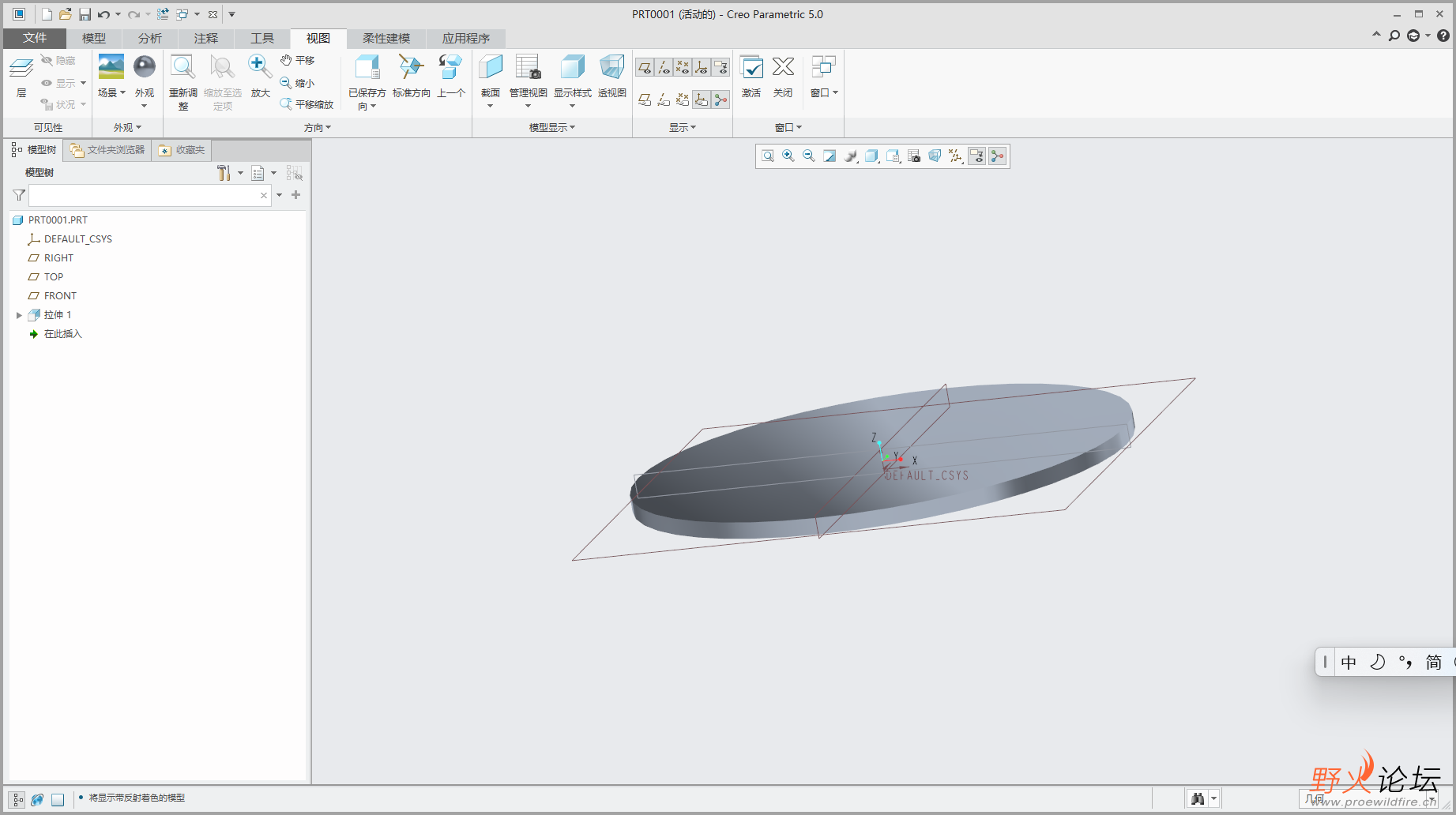
Task: Click the repaint icon in graphics toolbar
Action: (830, 156)
